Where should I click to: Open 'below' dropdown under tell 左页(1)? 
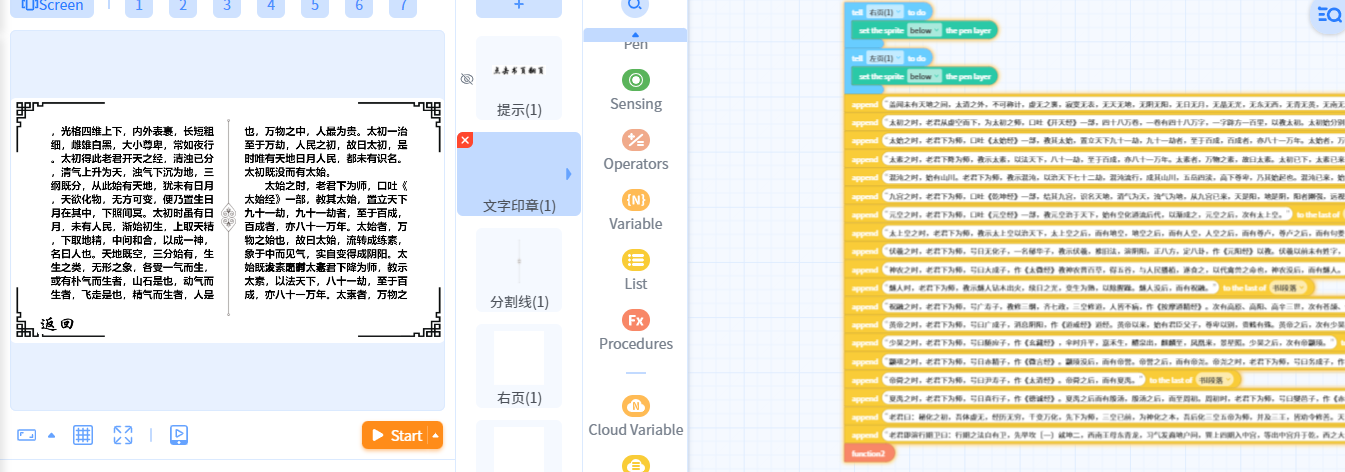pos(923,76)
